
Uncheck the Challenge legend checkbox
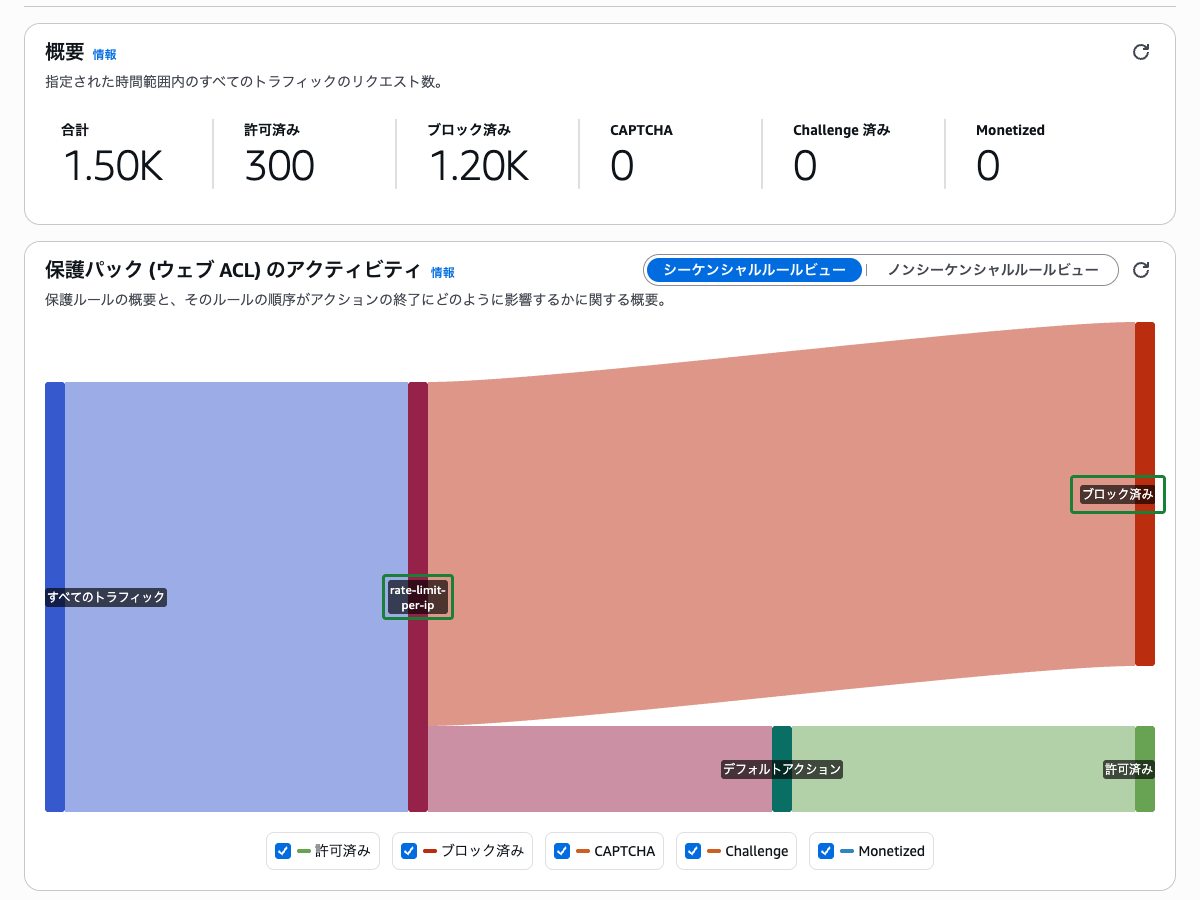coord(693,851)
